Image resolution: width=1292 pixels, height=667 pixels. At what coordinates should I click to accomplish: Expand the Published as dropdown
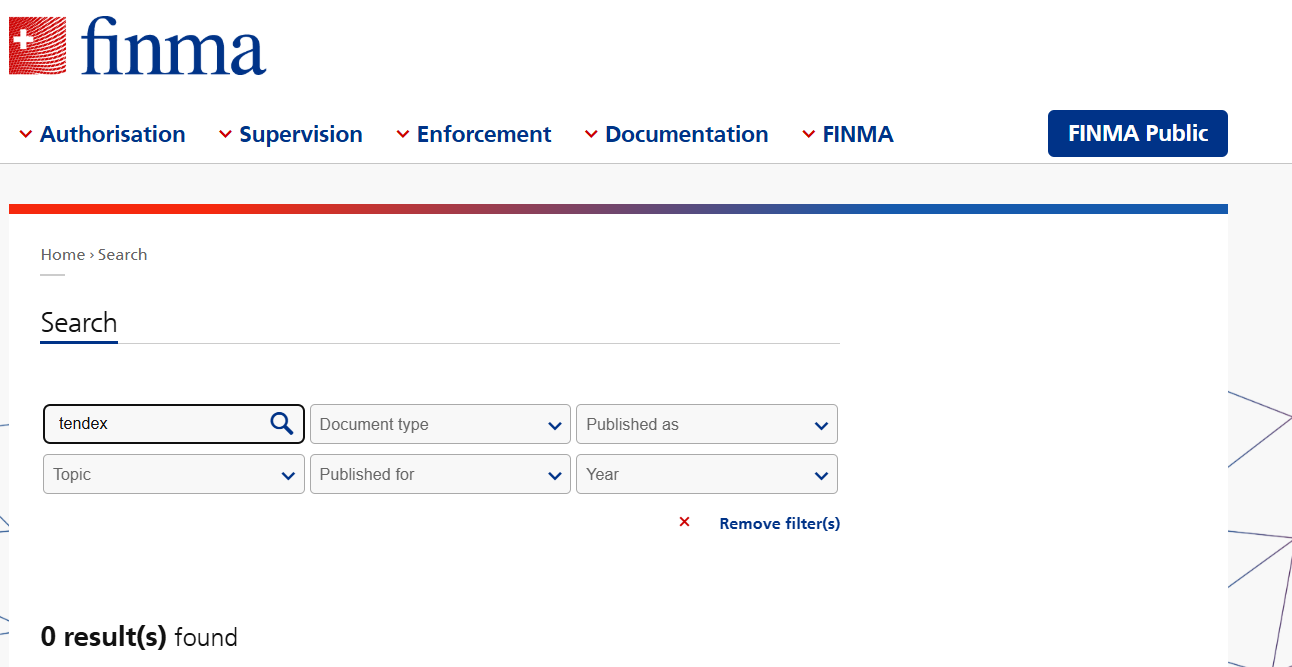pos(706,424)
